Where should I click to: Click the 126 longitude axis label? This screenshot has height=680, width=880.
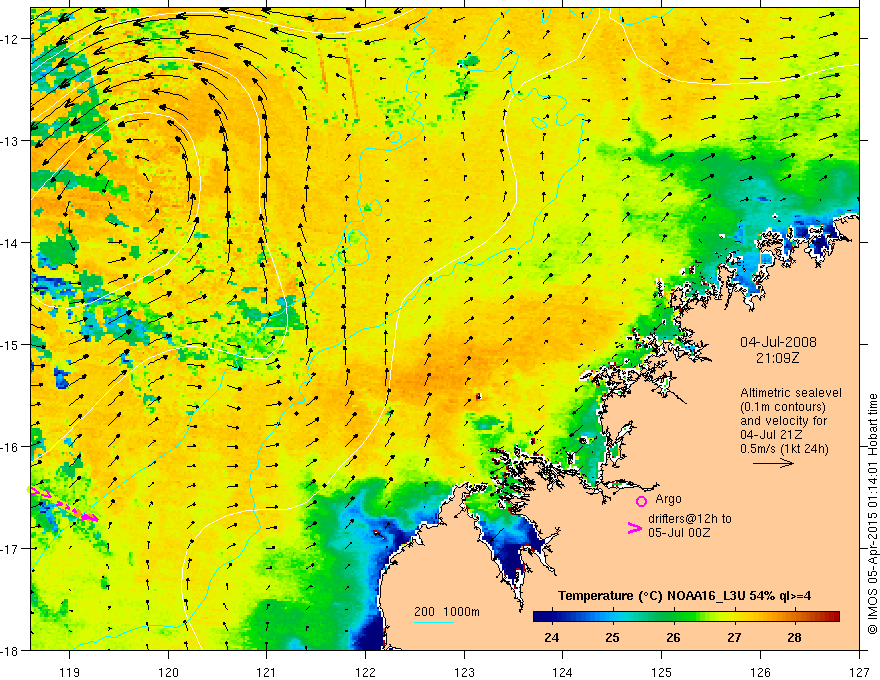click(760, 672)
